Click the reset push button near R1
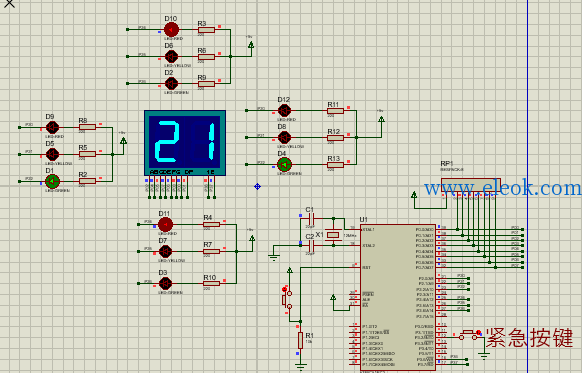 tap(287, 300)
